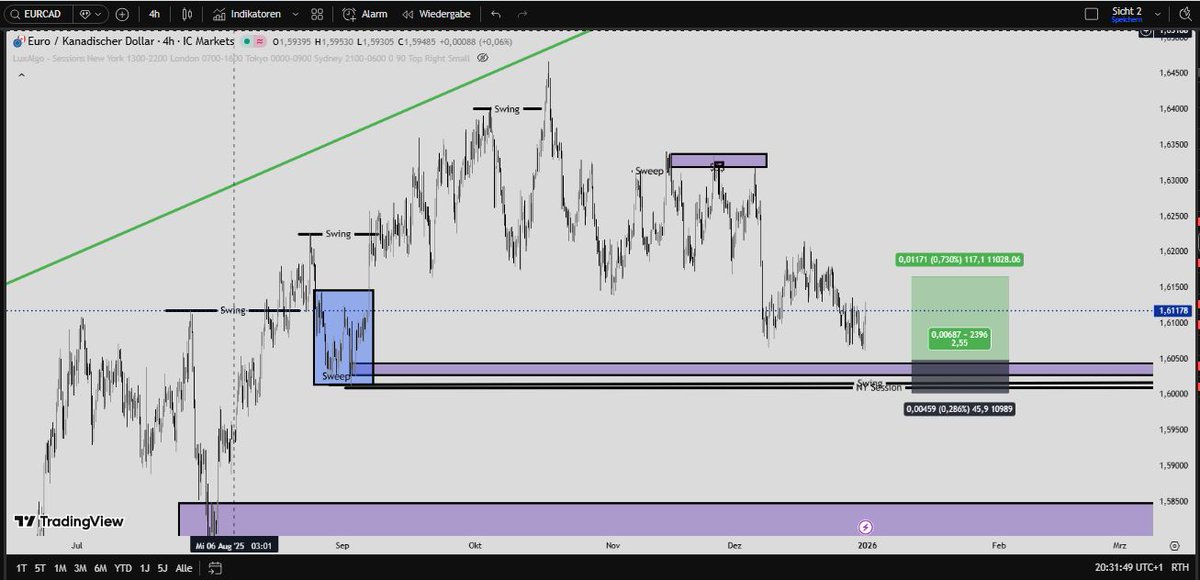Open the Indikatoren dialog
The height and width of the screenshot is (580, 1200).
pos(248,15)
